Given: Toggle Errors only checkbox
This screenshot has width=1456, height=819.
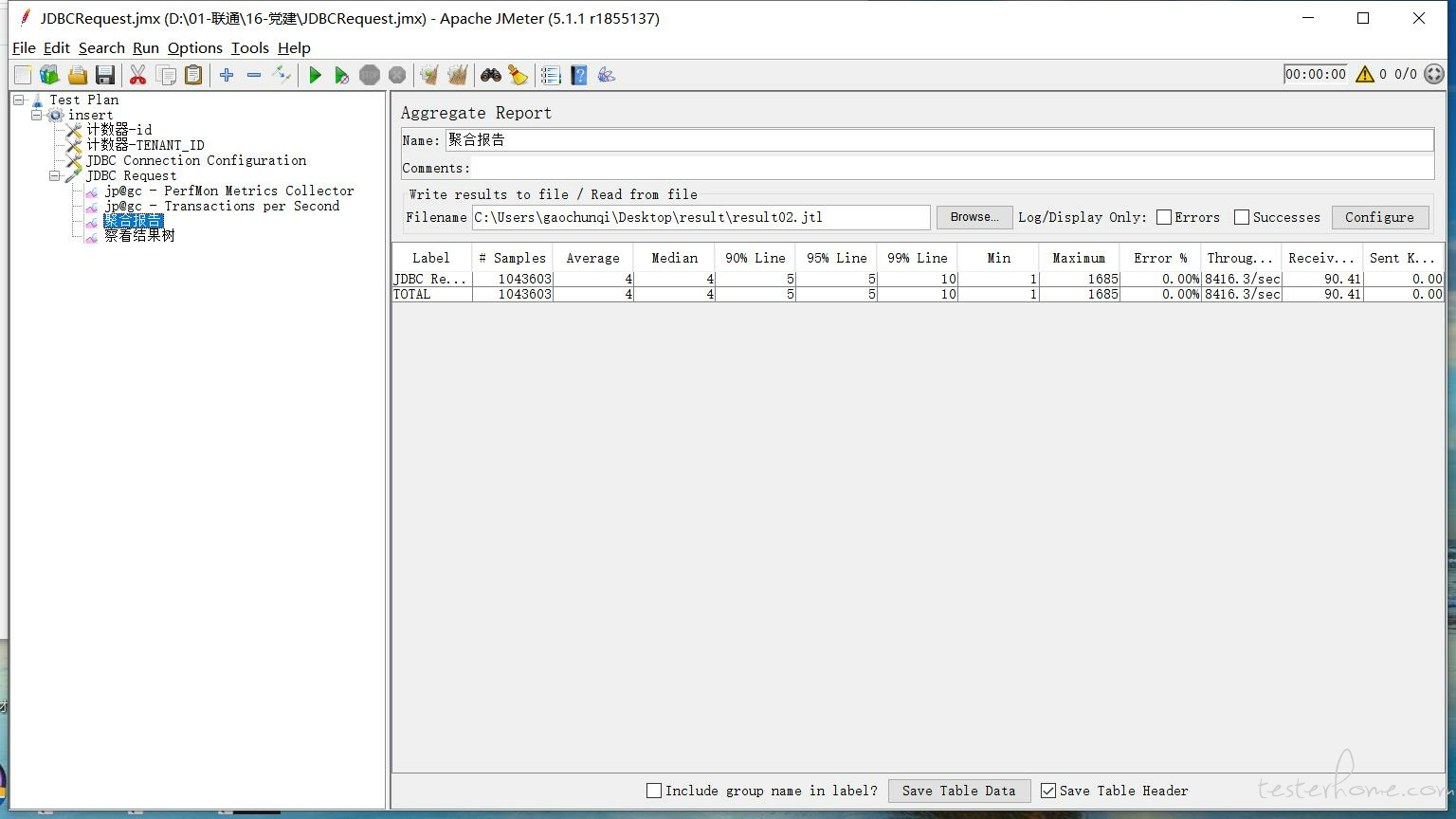Looking at the screenshot, I should tap(1164, 217).
